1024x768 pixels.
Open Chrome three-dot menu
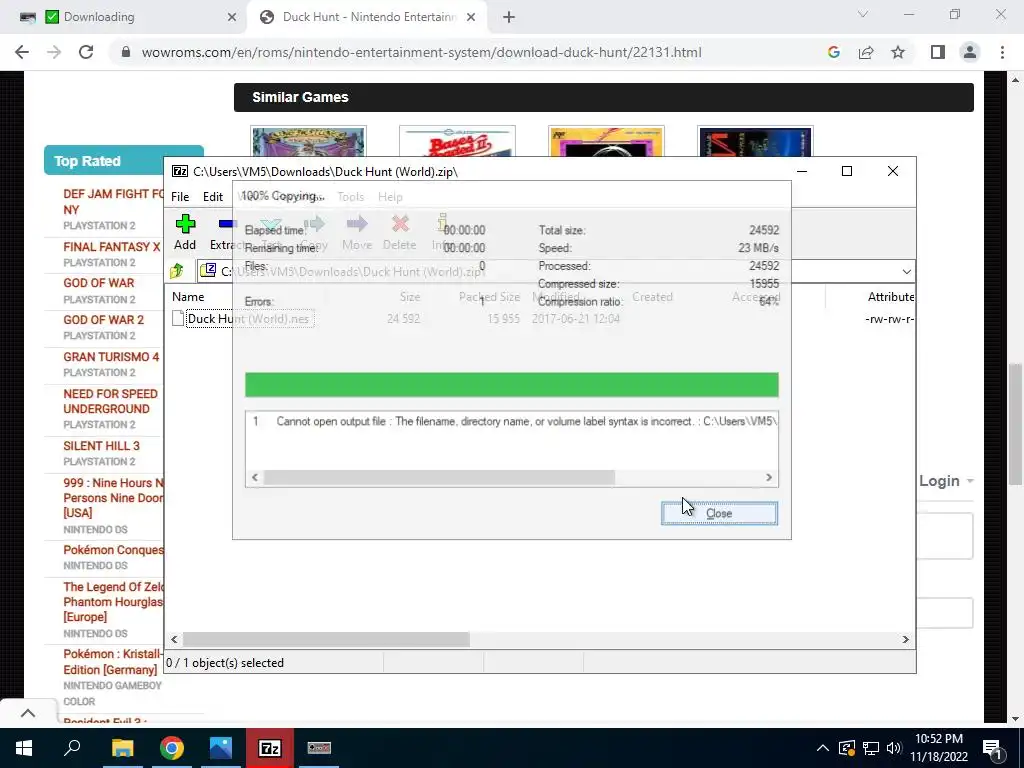tap(1002, 52)
